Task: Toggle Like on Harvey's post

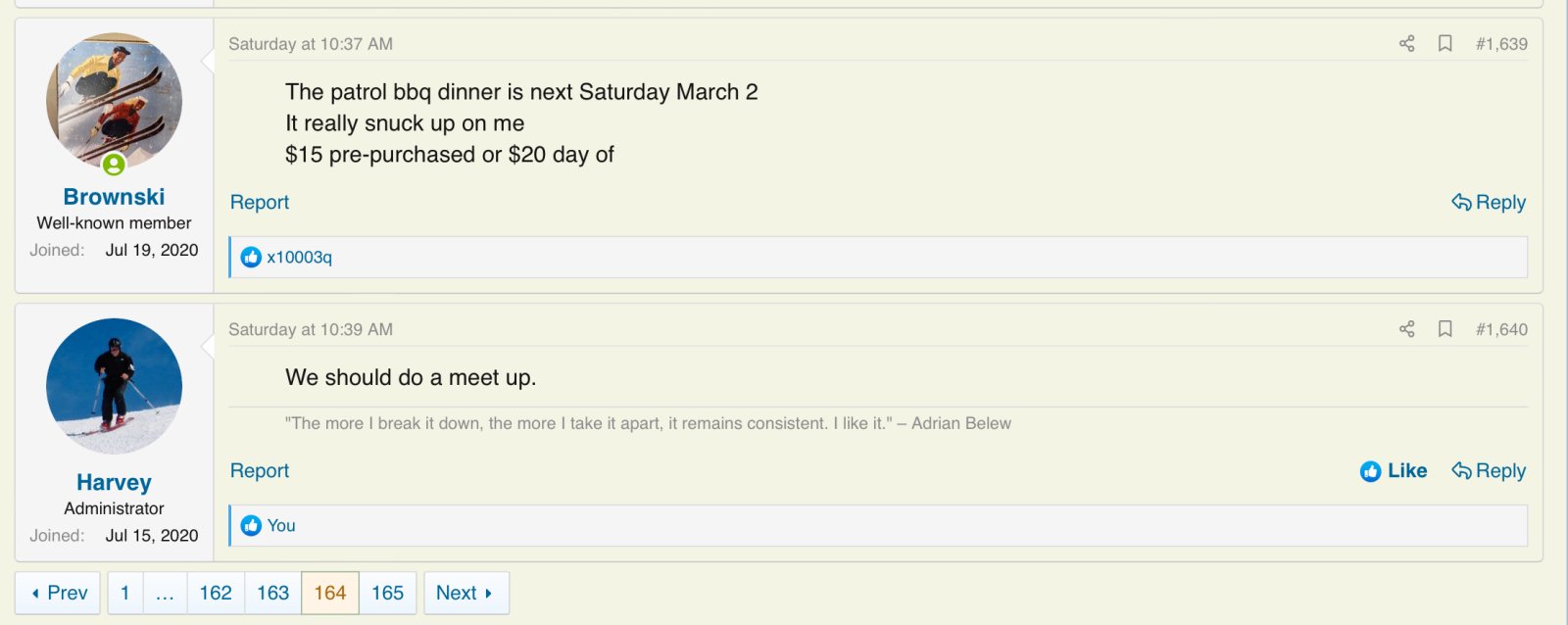Action: [1394, 471]
